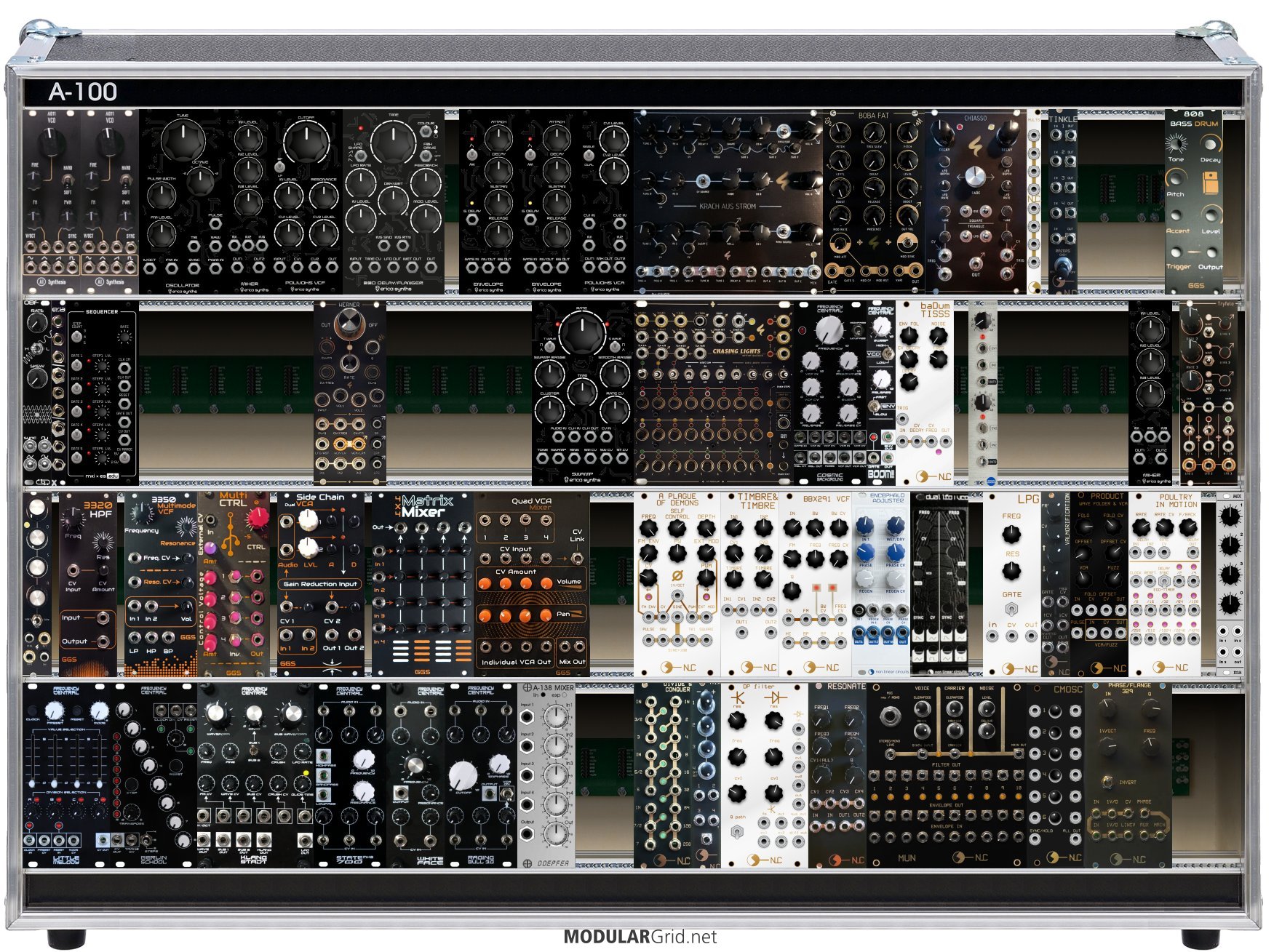This screenshot has width=1282, height=952.
Task: Click the FADE knob on Chiasso
Action: [975, 175]
